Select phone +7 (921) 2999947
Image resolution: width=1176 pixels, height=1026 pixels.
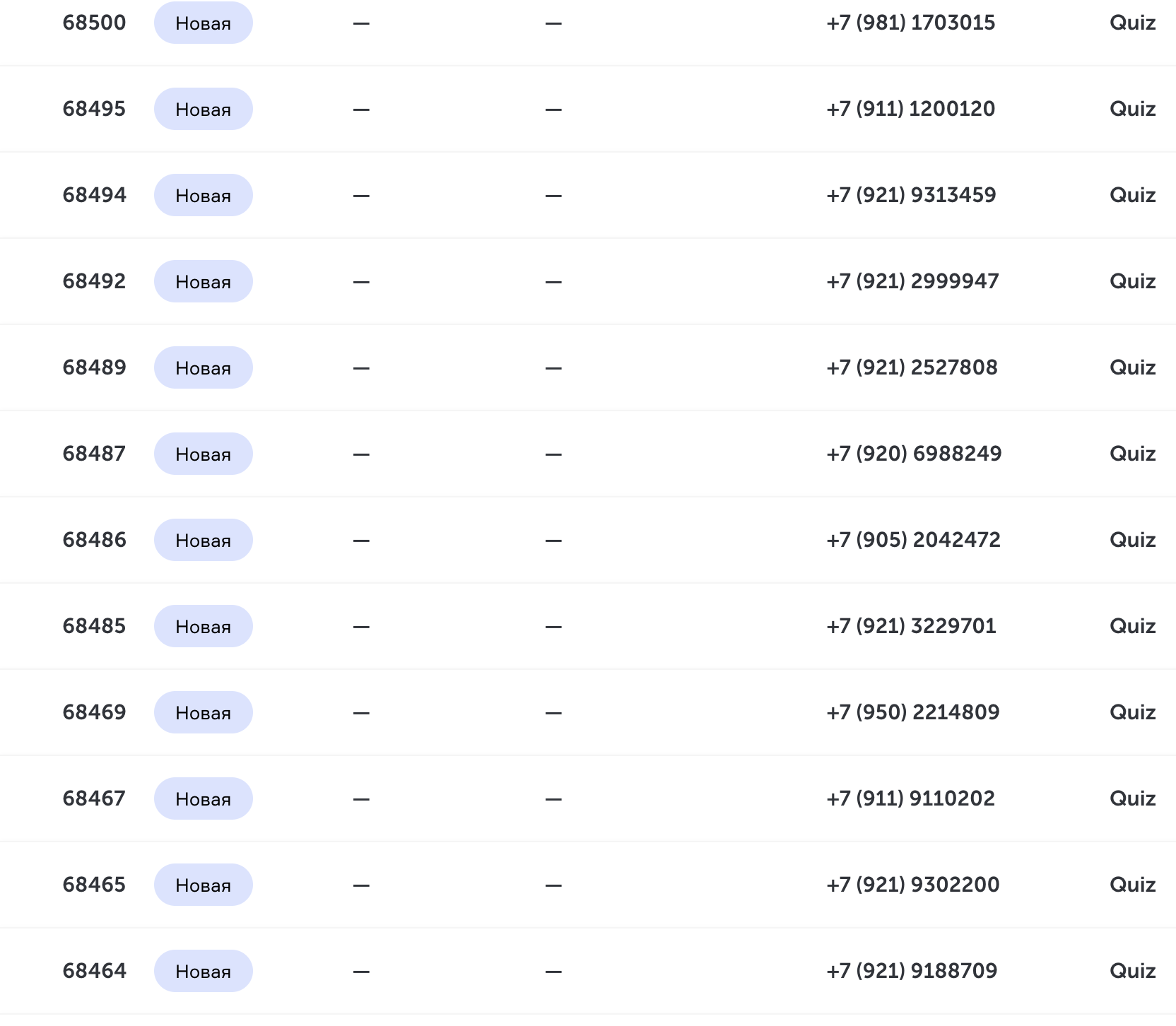tap(912, 281)
